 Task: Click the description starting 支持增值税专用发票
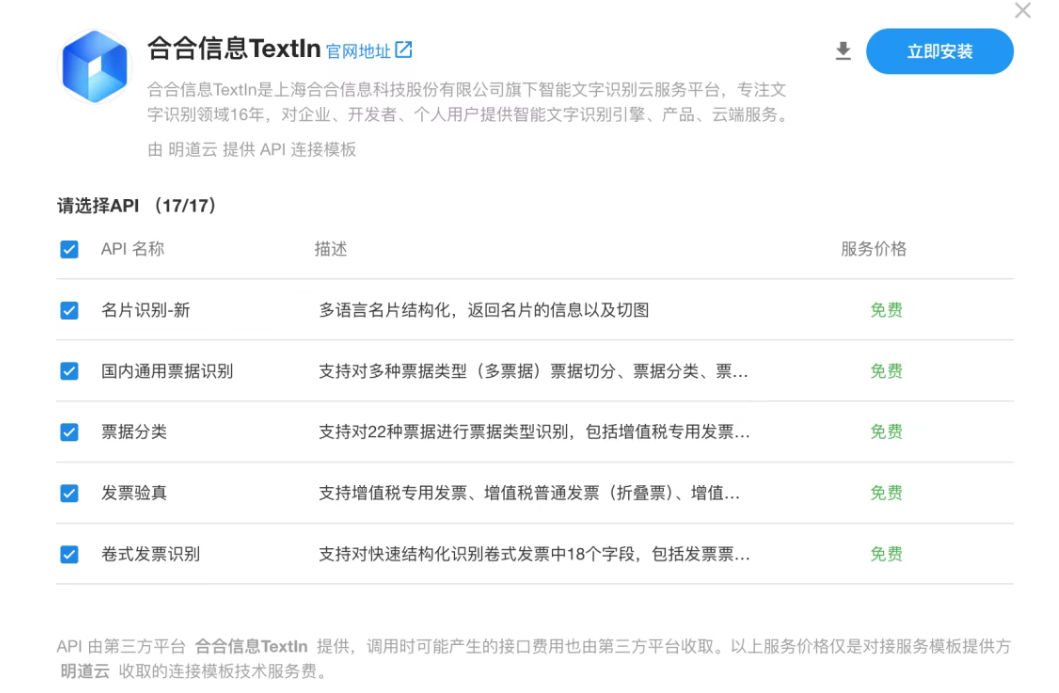click(529, 493)
